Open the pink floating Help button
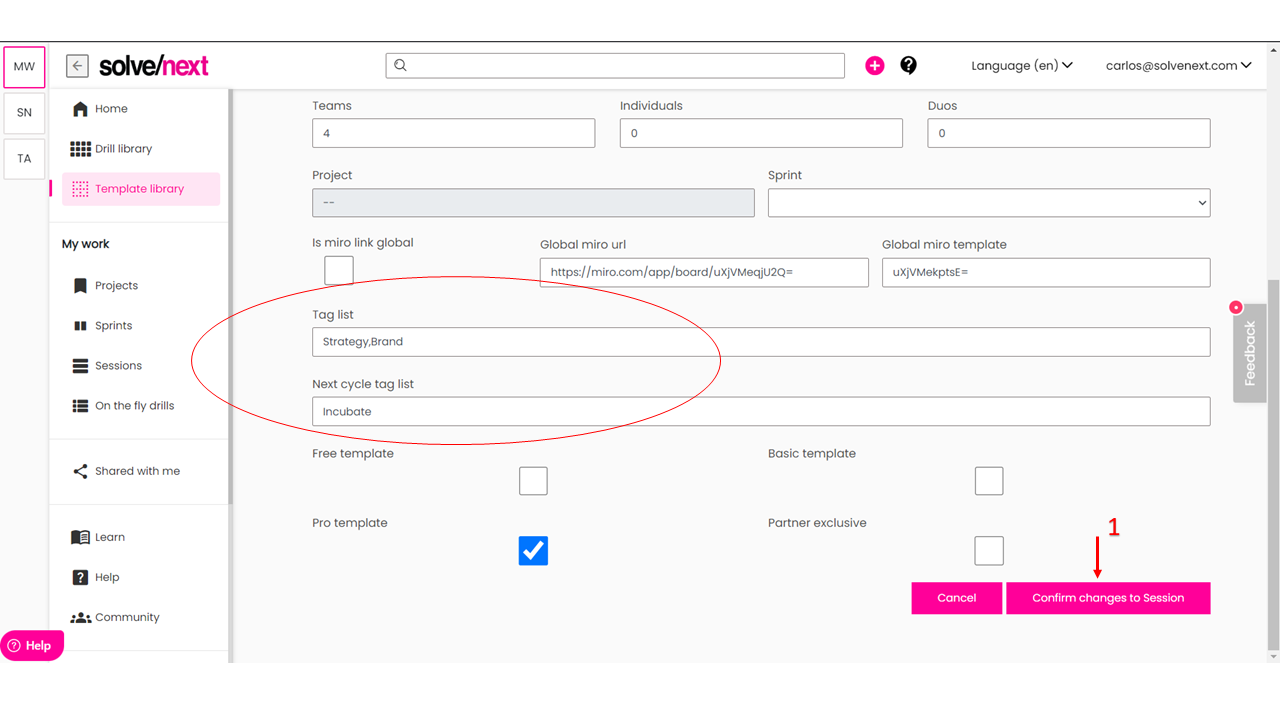Viewport: 1280px width, 720px height. [32, 646]
